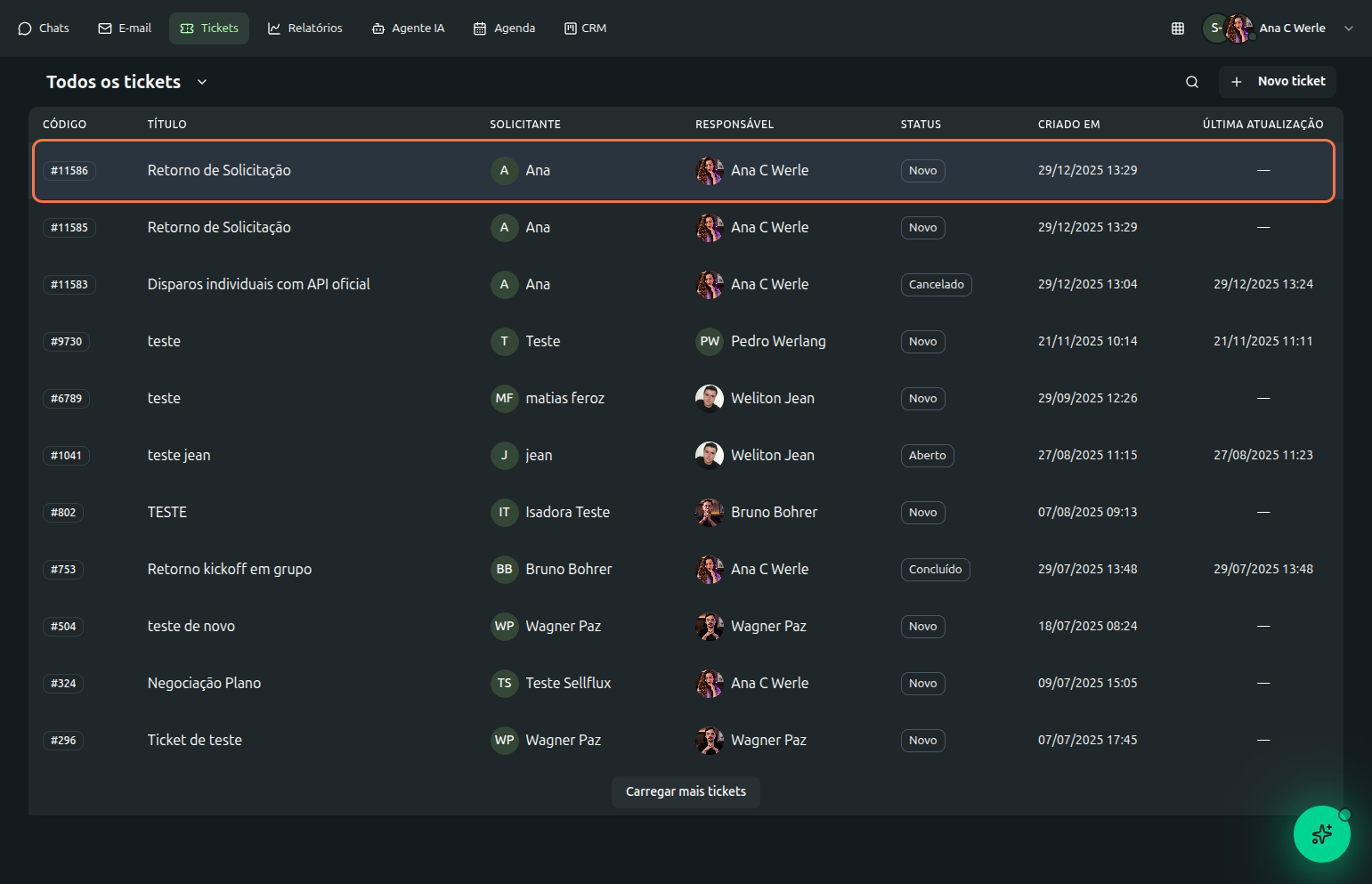
Task: Click the S- workspace avatar badge
Action: point(1214,28)
